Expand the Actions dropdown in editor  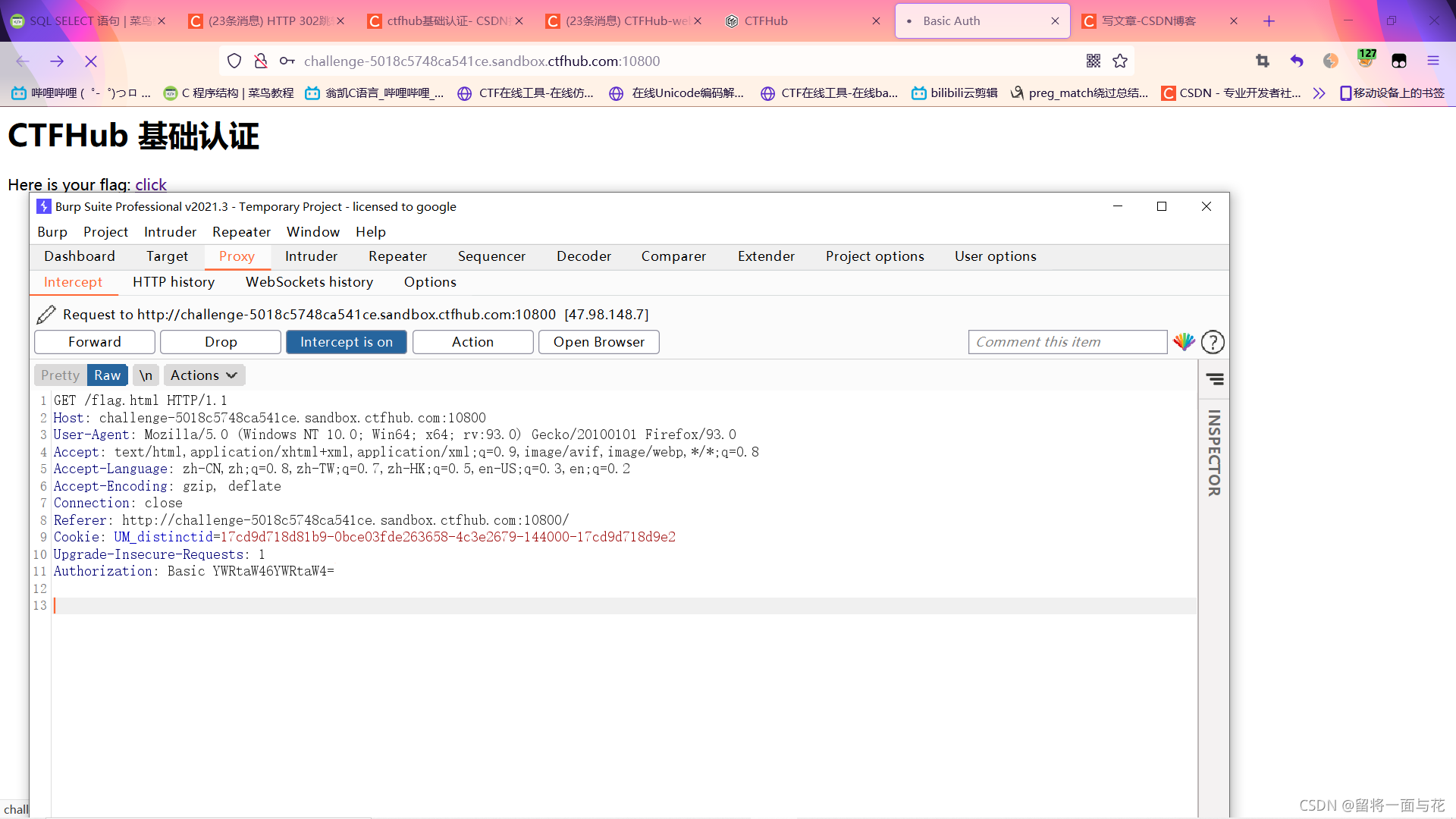click(x=204, y=375)
